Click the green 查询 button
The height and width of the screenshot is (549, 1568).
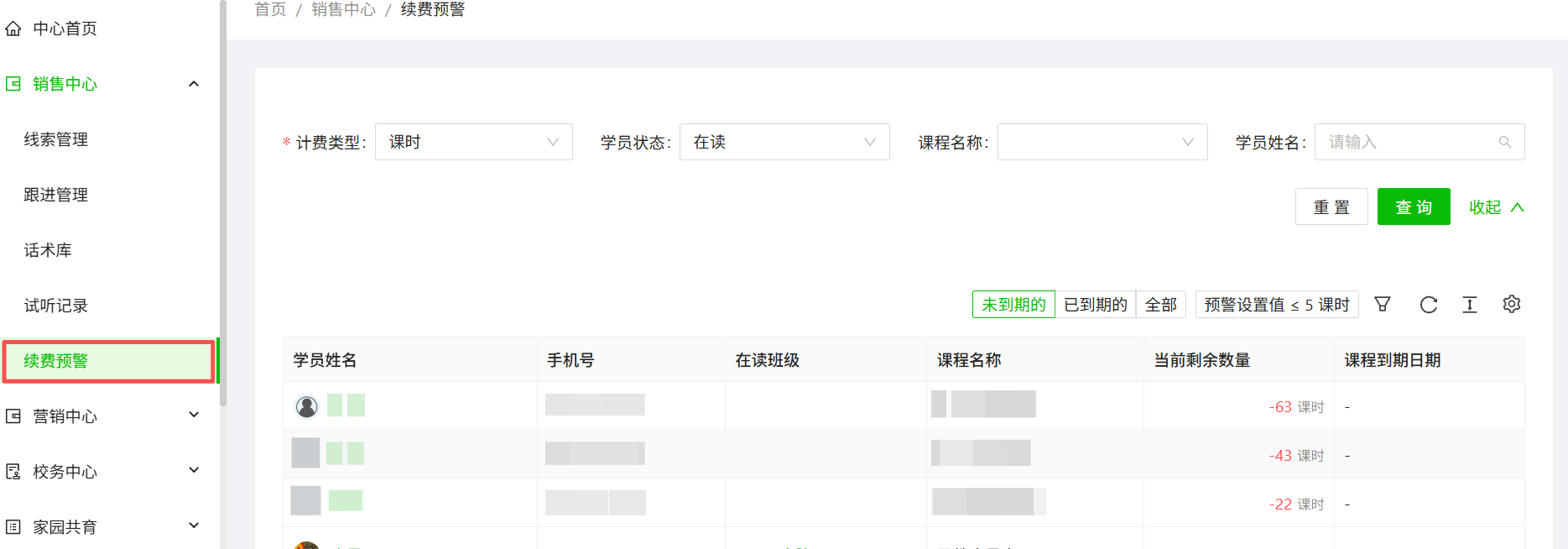click(x=1413, y=207)
